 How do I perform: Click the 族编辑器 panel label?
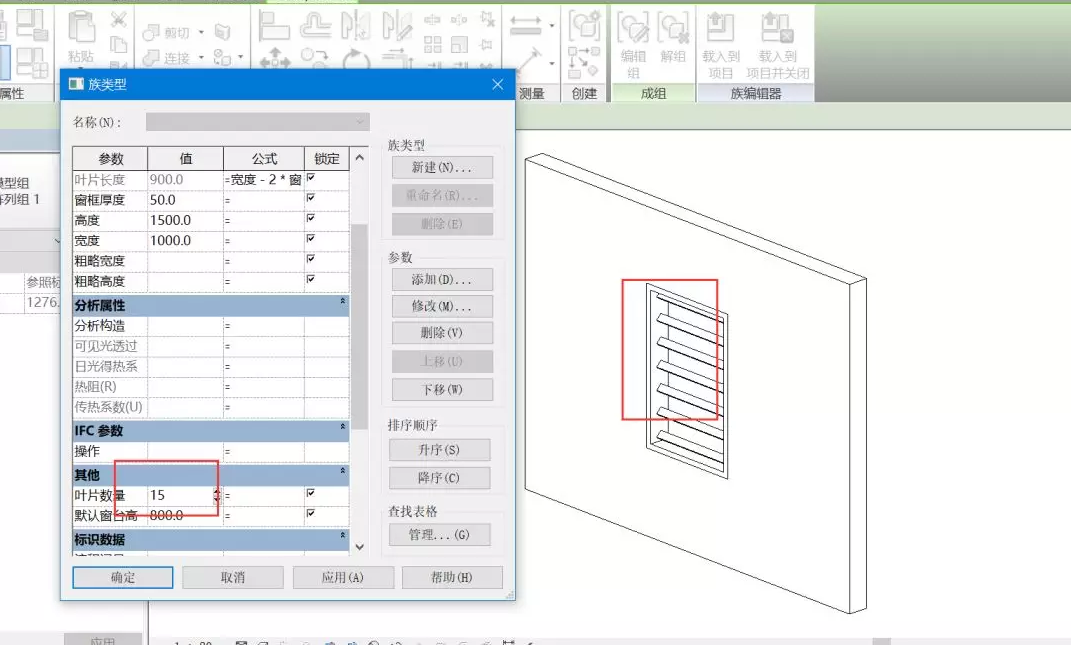tap(757, 92)
